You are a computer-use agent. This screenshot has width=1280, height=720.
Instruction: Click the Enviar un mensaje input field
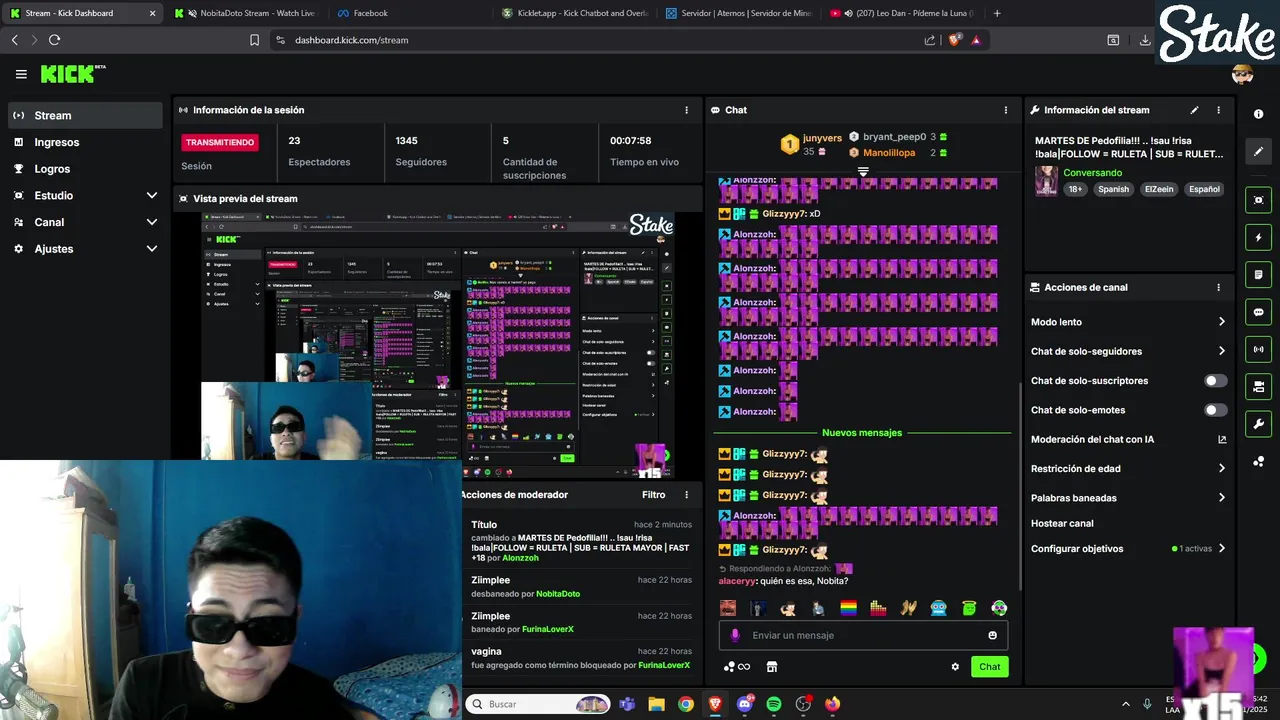[x=864, y=635]
